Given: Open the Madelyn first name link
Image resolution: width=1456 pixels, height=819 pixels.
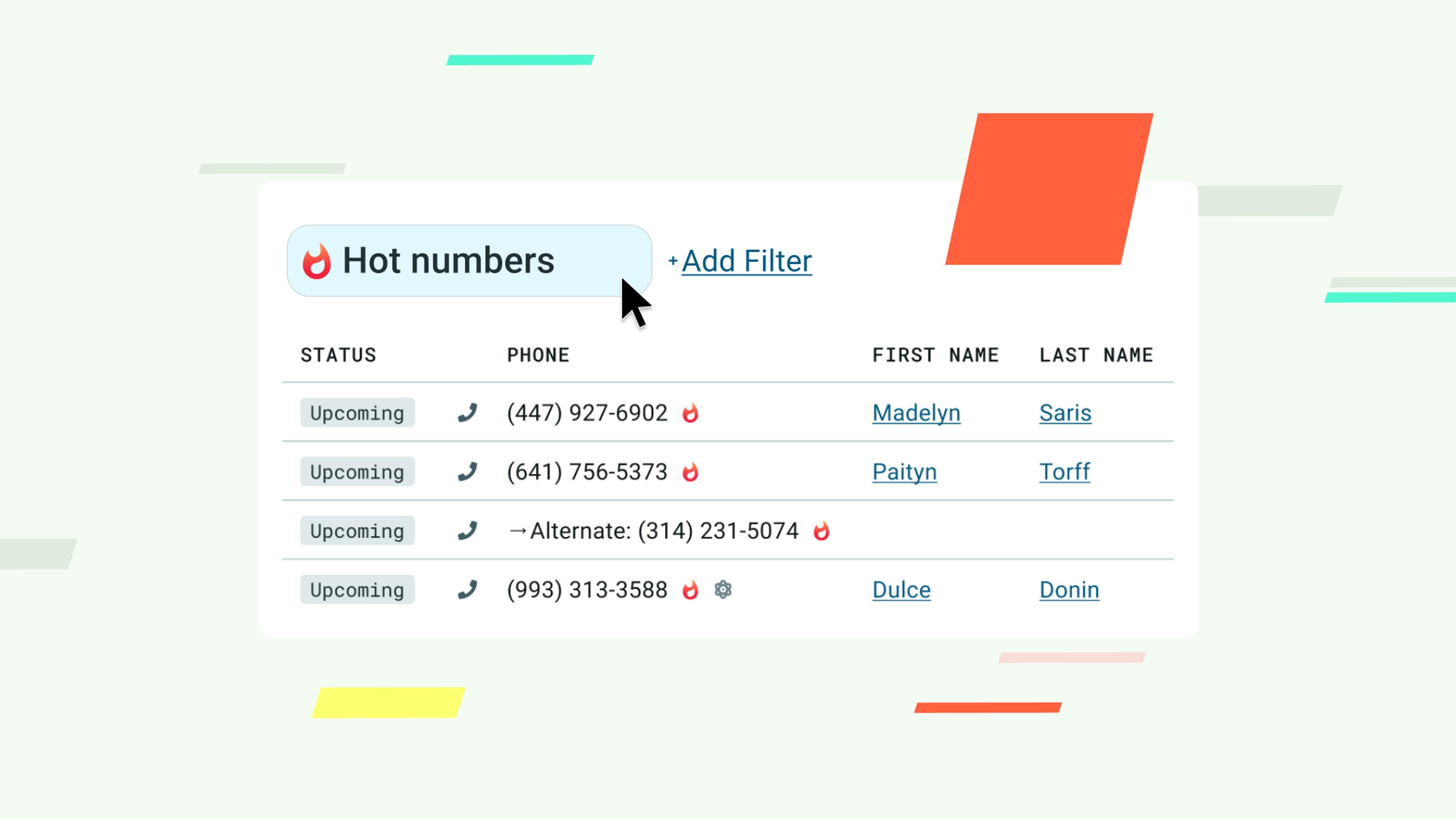Looking at the screenshot, I should pyautogui.click(x=916, y=413).
